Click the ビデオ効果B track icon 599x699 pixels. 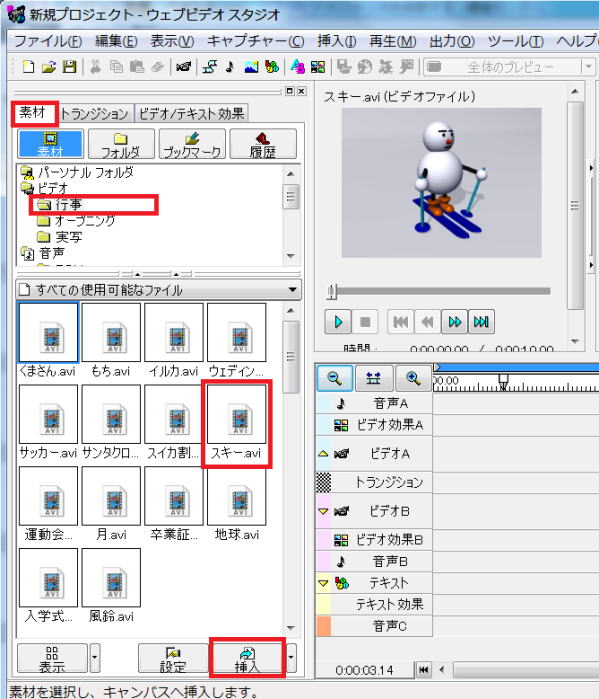pyautogui.click(x=341, y=540)
